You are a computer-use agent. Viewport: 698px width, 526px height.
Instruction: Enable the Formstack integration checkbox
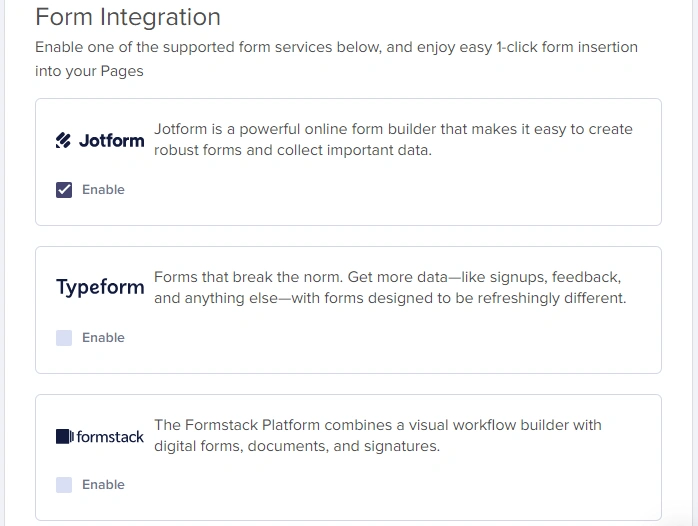[x=64, y=485]
